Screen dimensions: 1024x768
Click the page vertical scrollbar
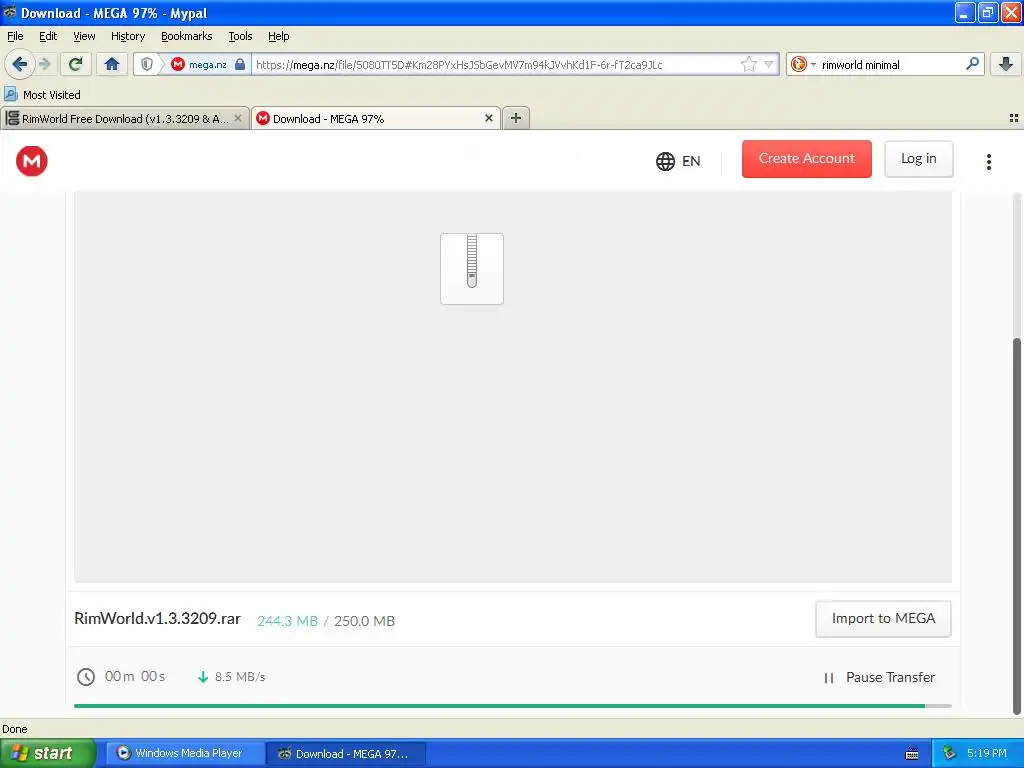1016,526
